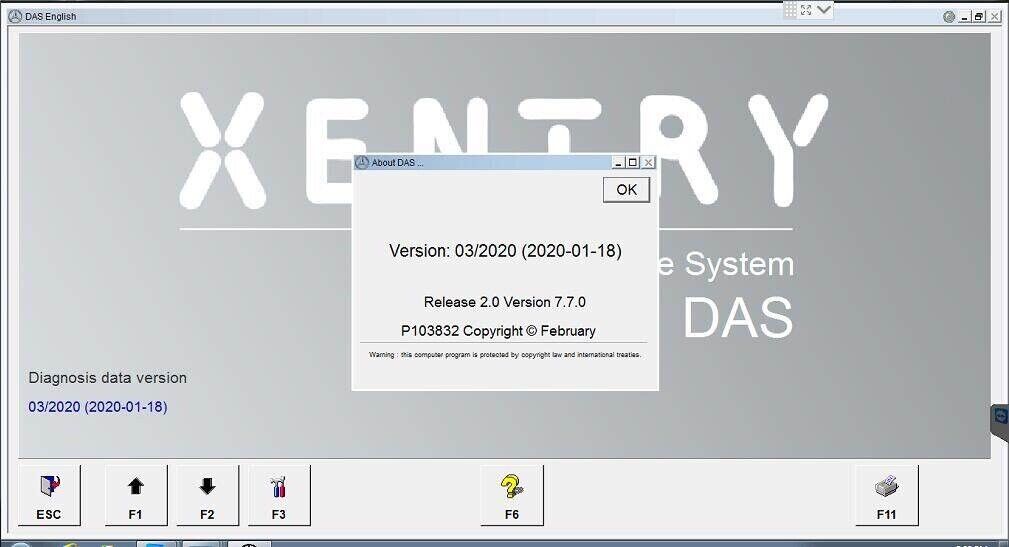
Task: Click the copyright warning text
Action: [x=504, y=355]
